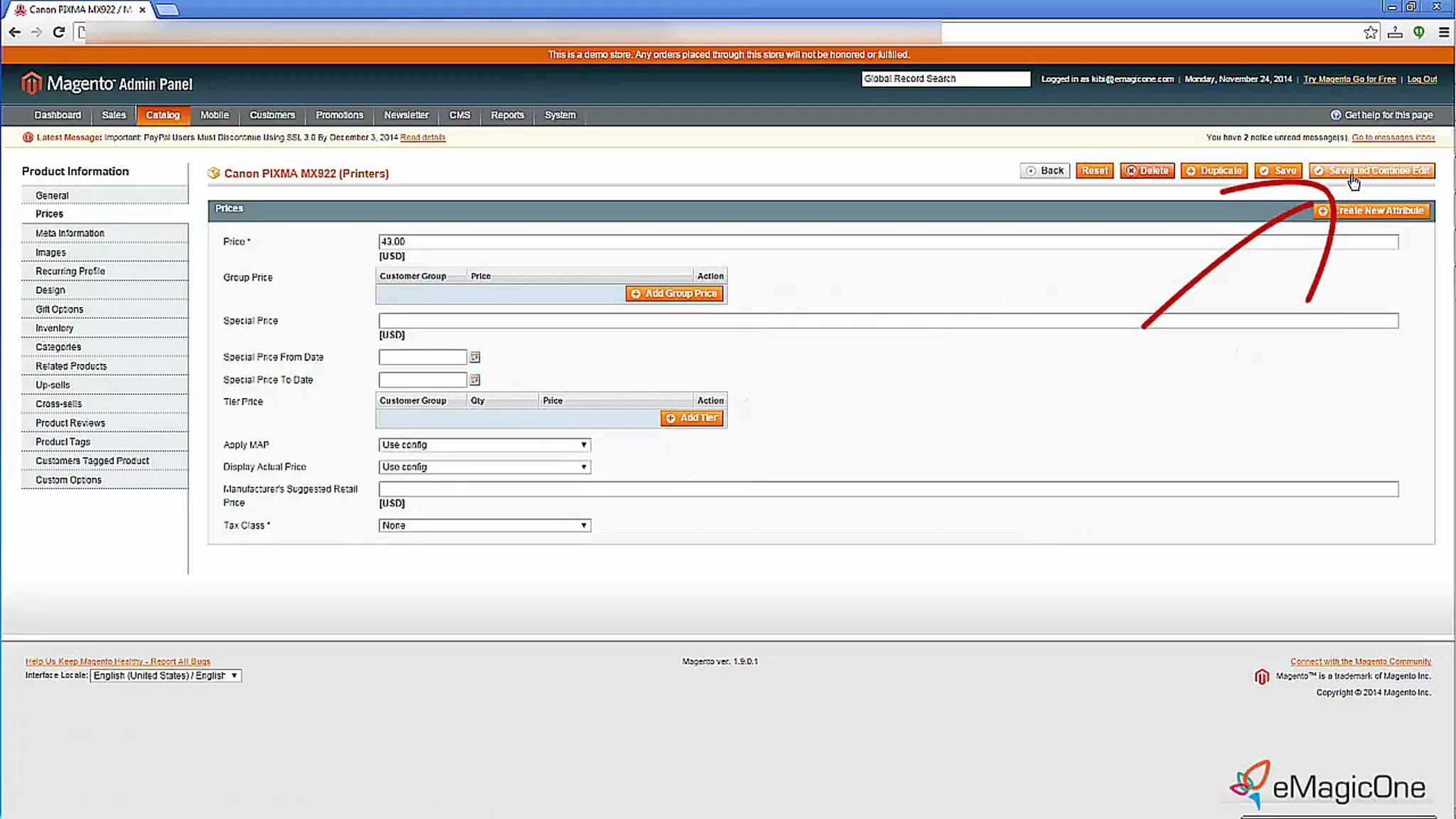Open the Inventory product tab

(55, 328)
